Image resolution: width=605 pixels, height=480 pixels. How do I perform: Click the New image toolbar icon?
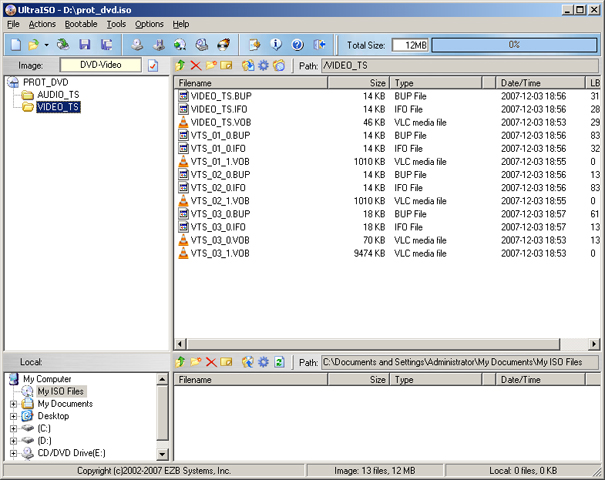tap(16, 45)
